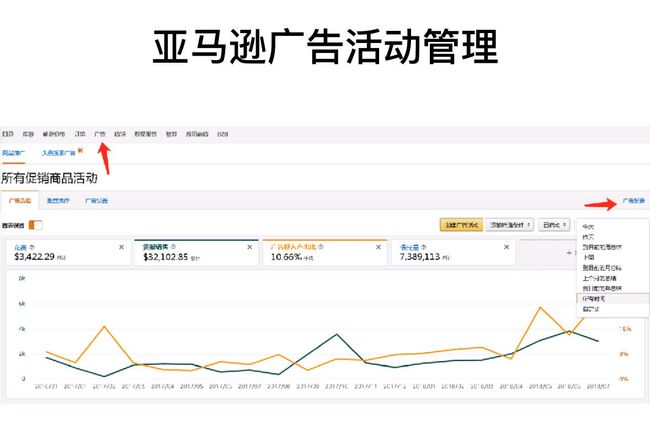The width and height of the screenshot is (650, 441).
Task: Select third tab after bulk operations
Action: coord(96,201)
